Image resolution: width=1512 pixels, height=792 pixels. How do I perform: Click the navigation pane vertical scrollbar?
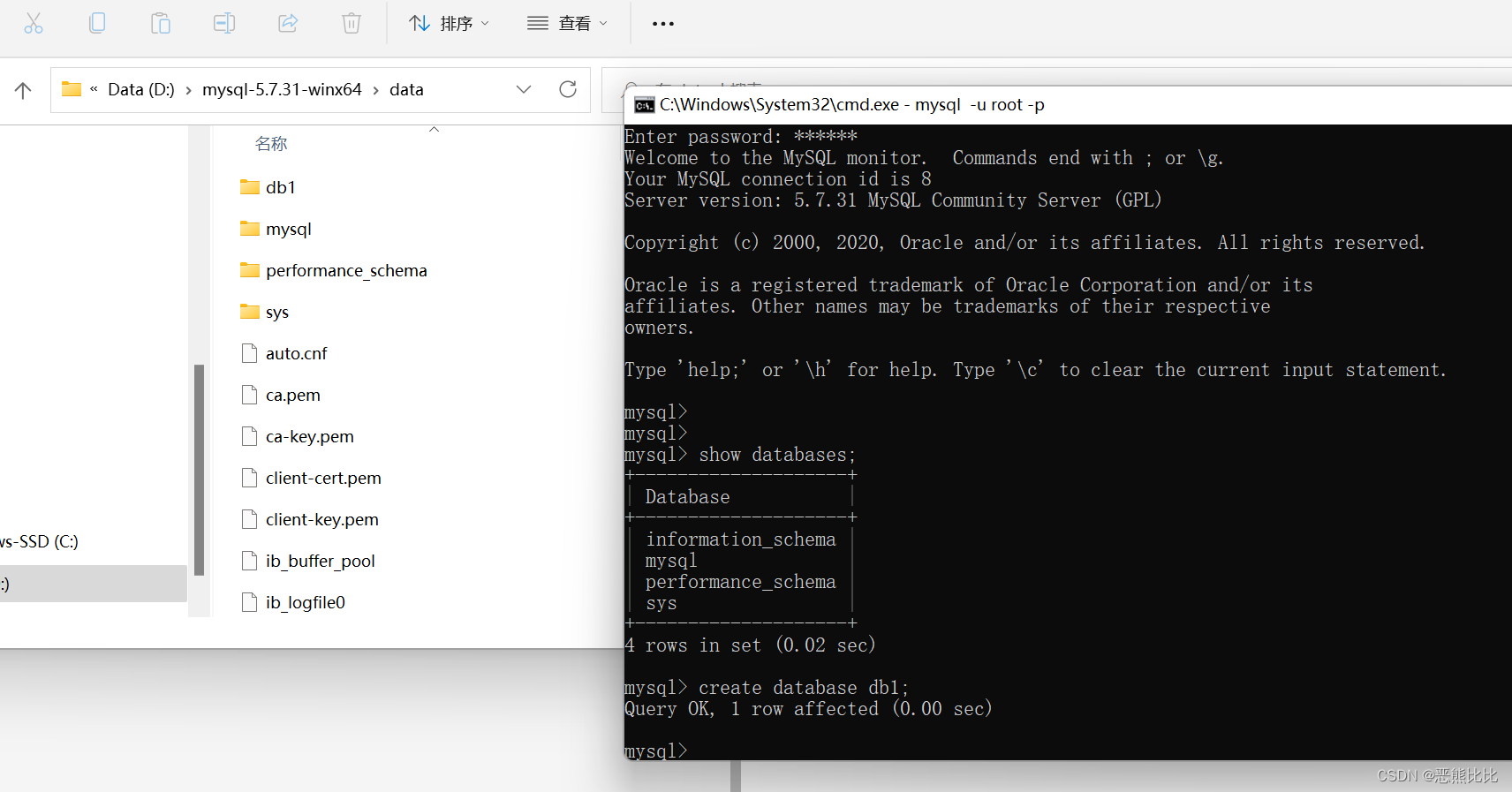[x=200, y=470]
